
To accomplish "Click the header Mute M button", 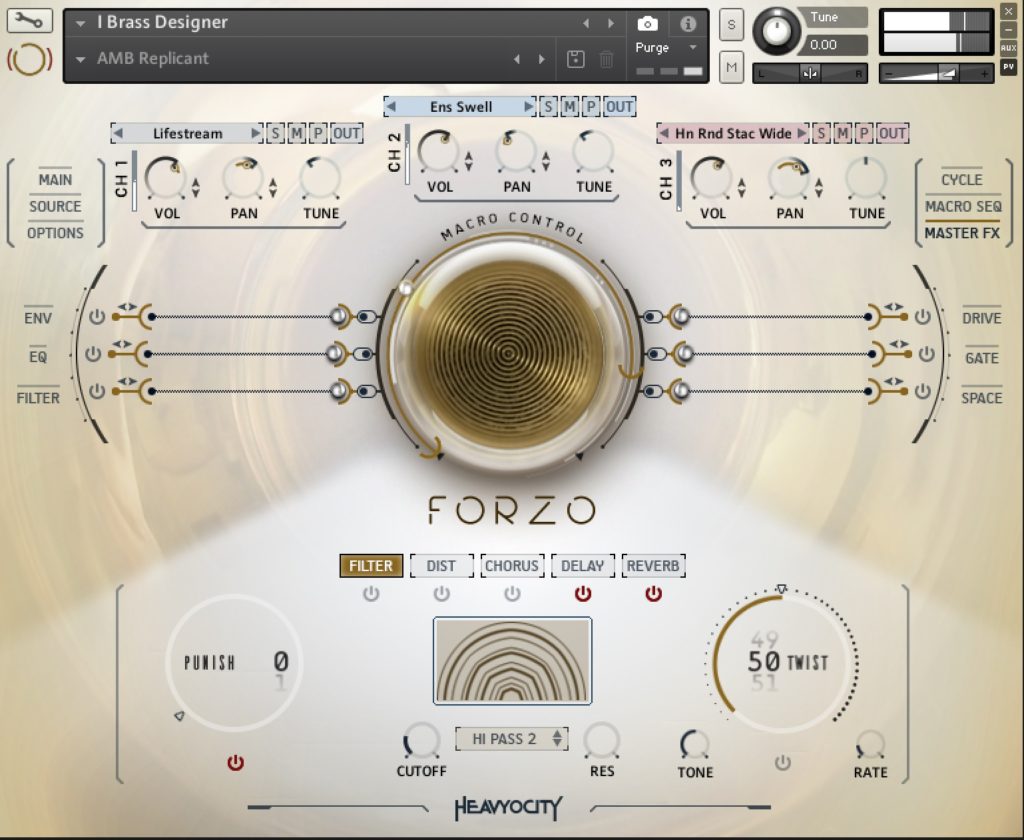I will 731,67.
